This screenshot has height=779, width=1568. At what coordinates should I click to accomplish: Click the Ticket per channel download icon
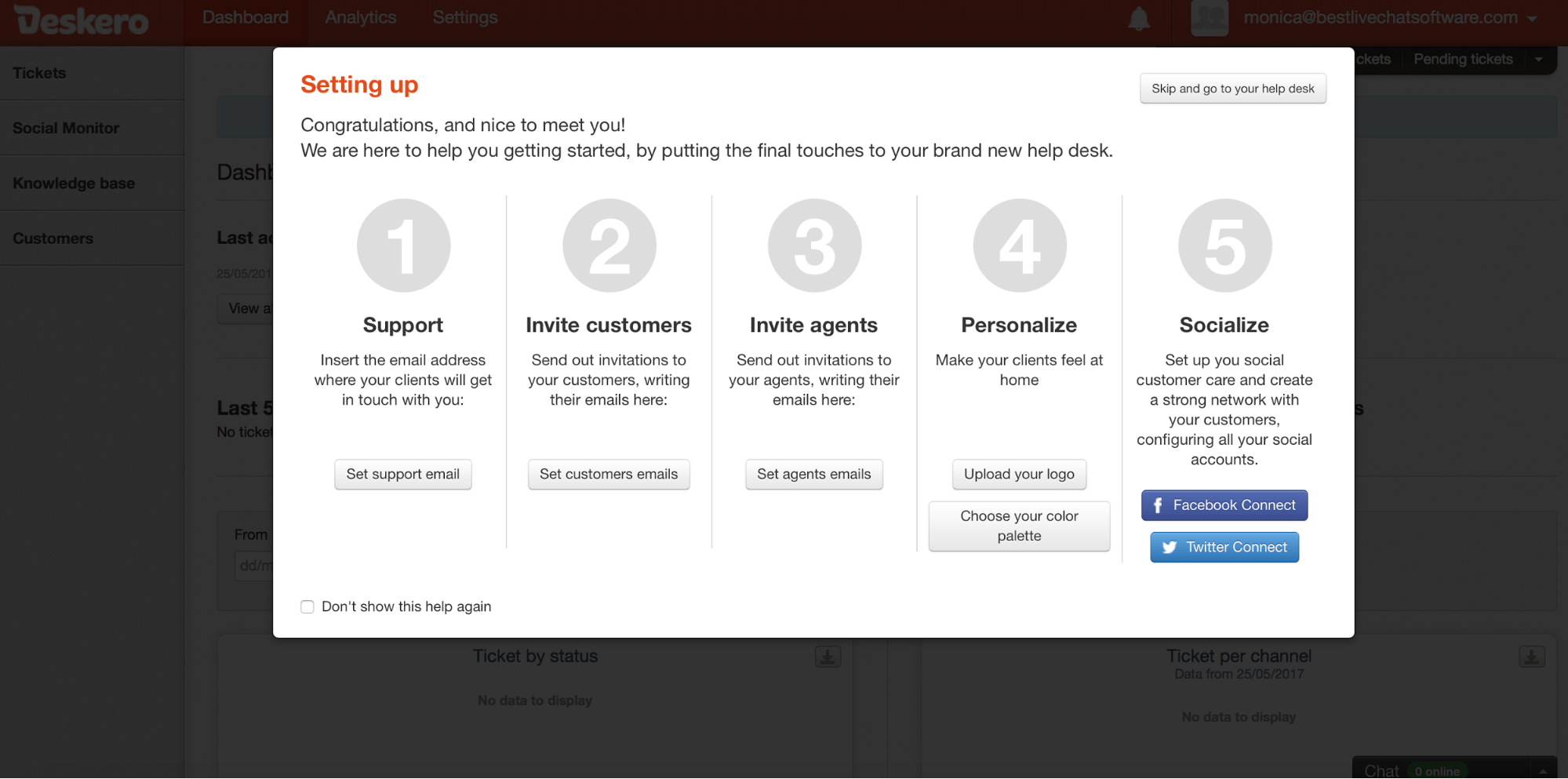pos(1531,657)
